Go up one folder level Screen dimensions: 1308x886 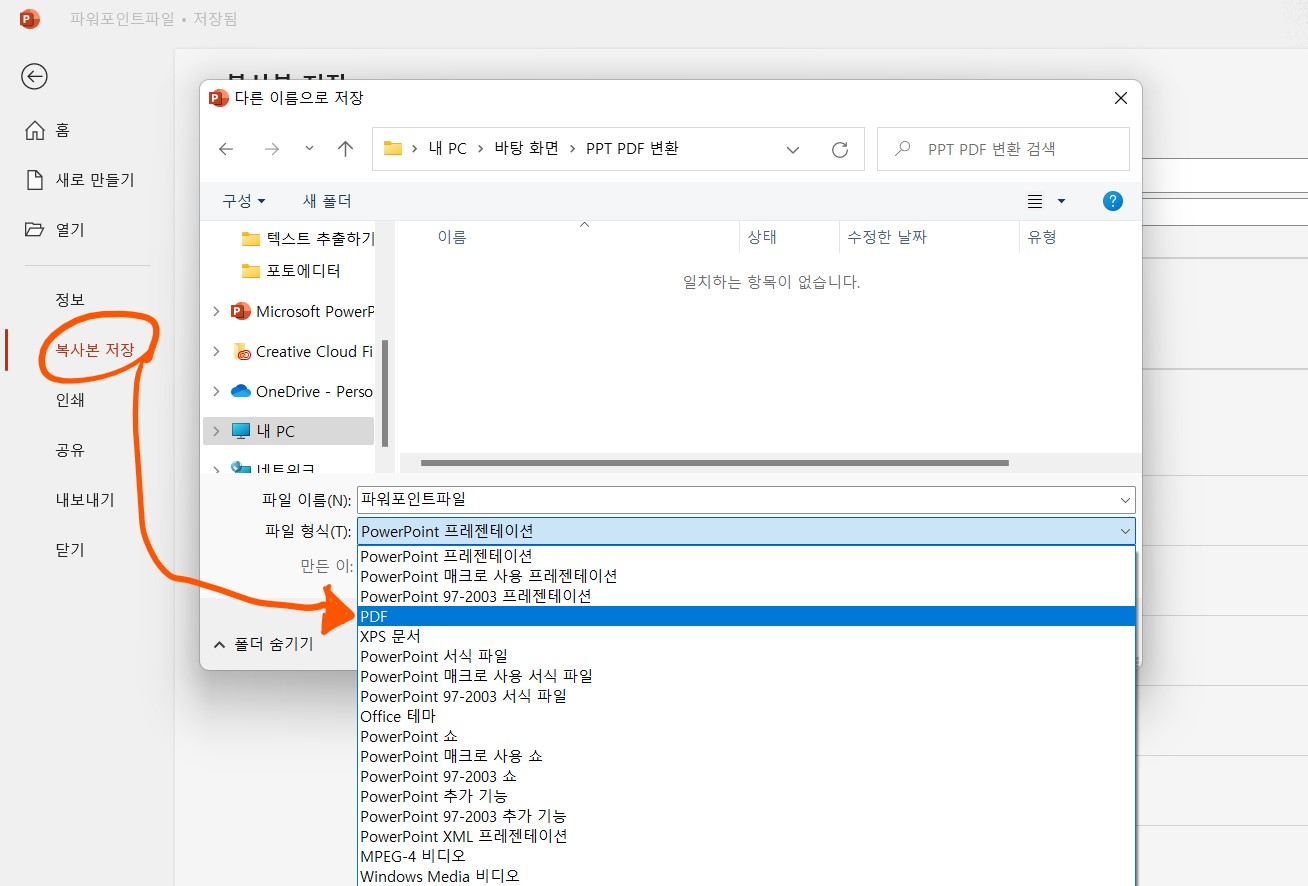click(346, 149)
